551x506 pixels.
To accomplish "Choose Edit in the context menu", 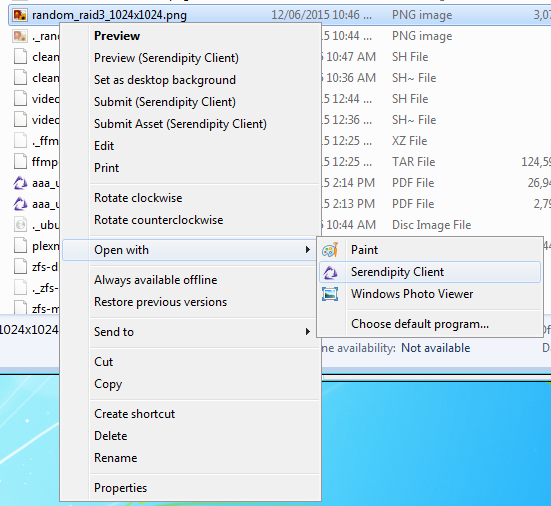I will tap(104, 146).
